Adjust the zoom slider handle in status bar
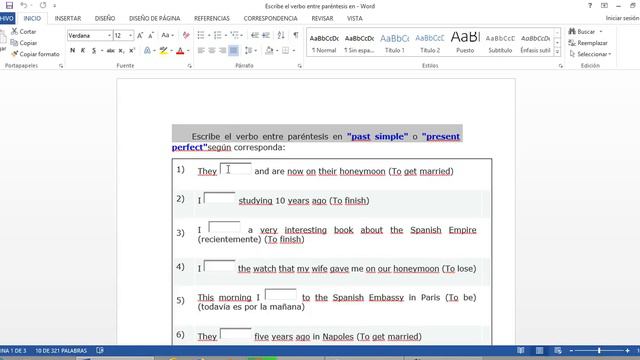The width and height of the screenshot is (640, 360). [x=599, y=351]
